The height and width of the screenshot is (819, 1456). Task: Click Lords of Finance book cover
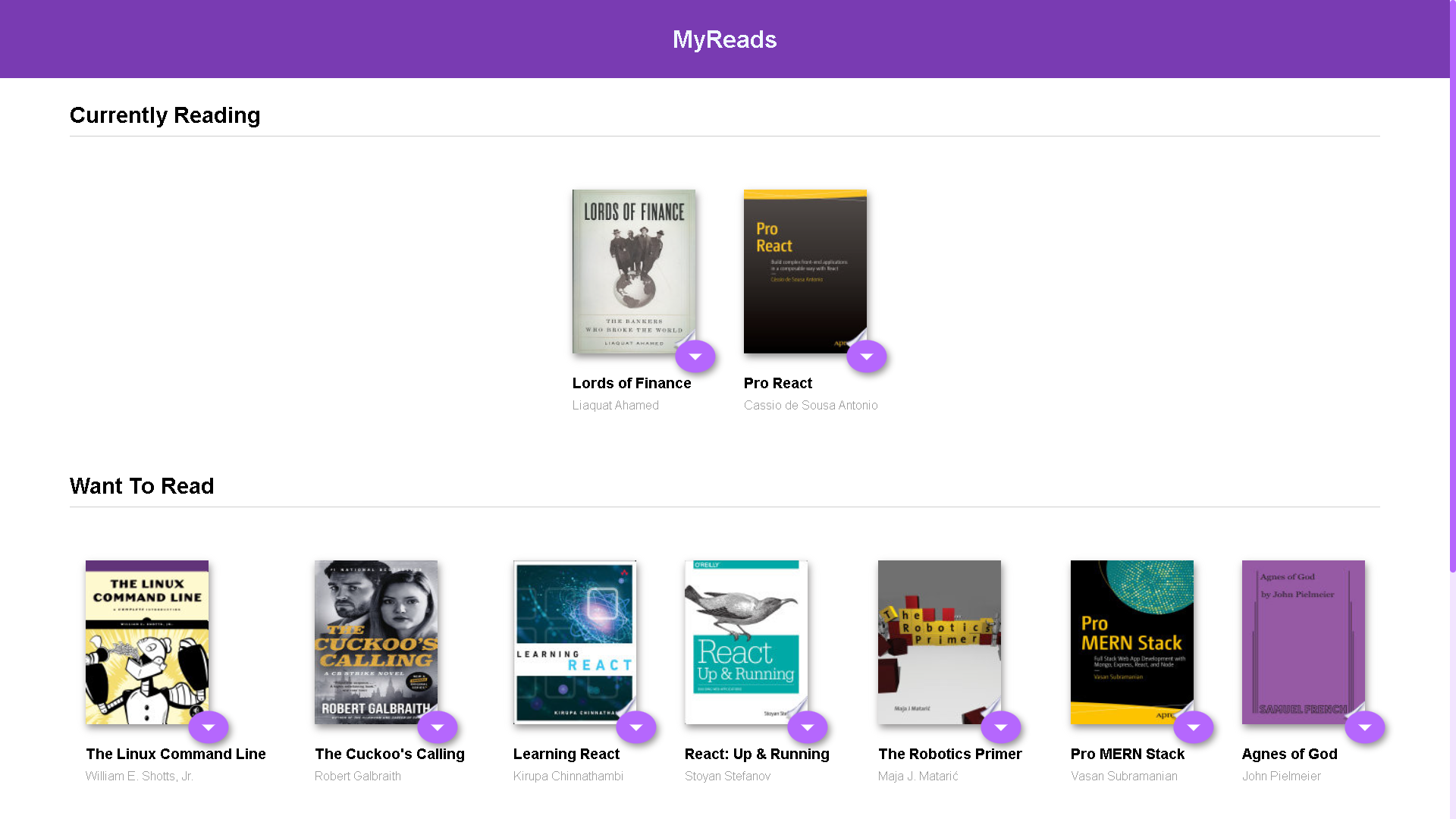coord(633,271)
